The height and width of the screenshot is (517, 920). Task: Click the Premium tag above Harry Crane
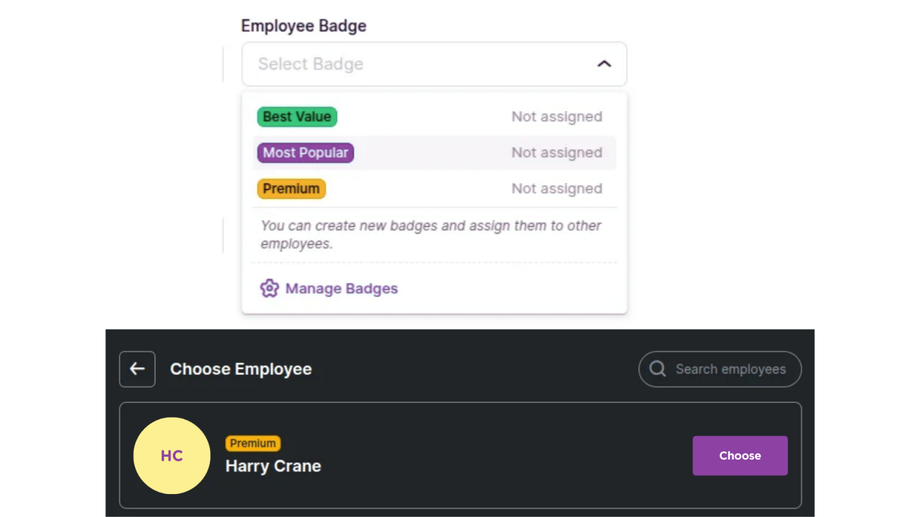[x=253, y=443]
